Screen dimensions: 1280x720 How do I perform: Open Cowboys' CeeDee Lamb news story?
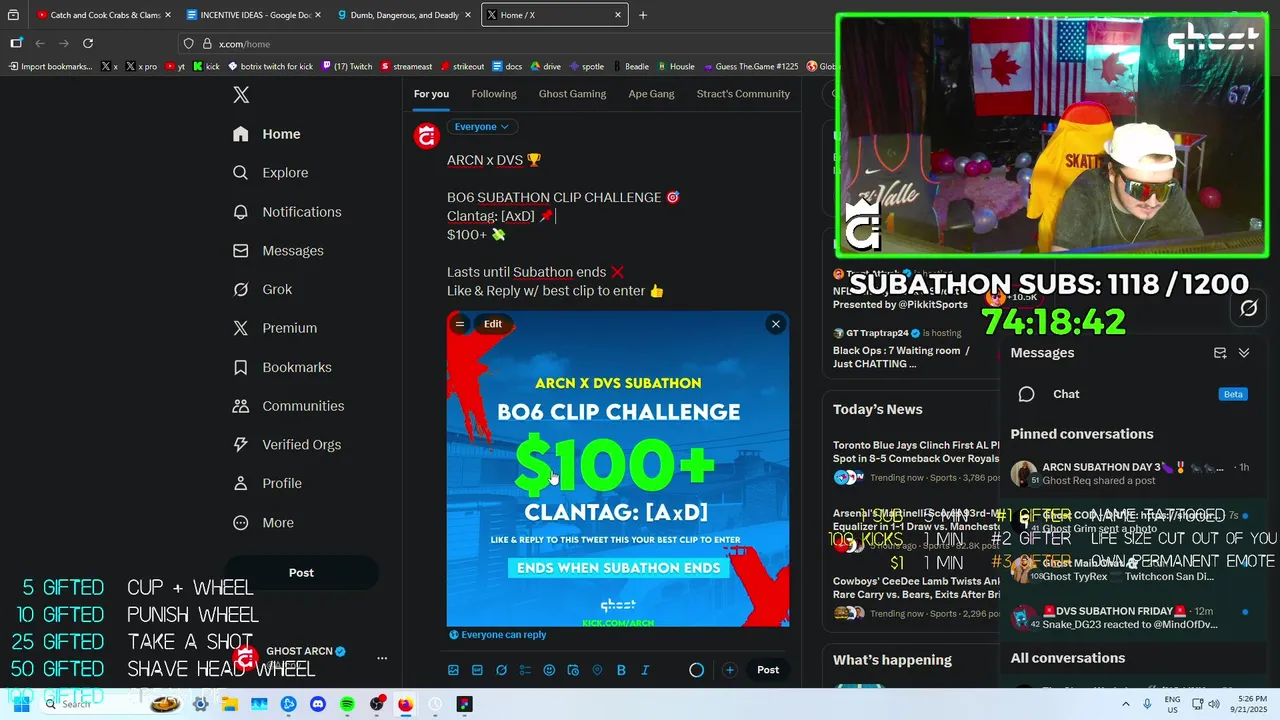(x=915, y=596)
